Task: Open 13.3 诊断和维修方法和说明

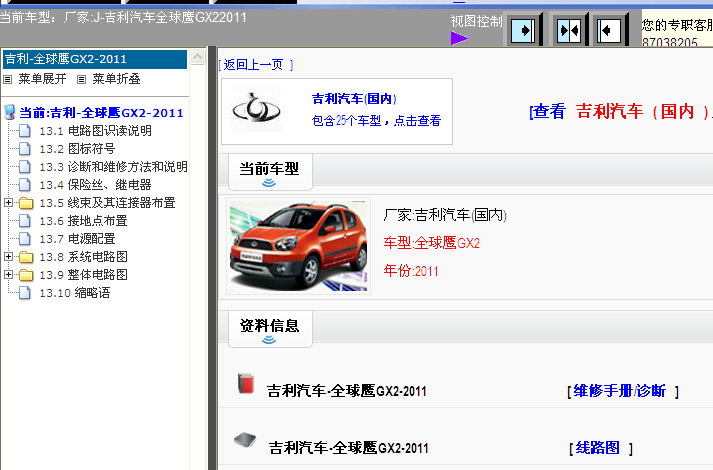Action: point(113,167)
